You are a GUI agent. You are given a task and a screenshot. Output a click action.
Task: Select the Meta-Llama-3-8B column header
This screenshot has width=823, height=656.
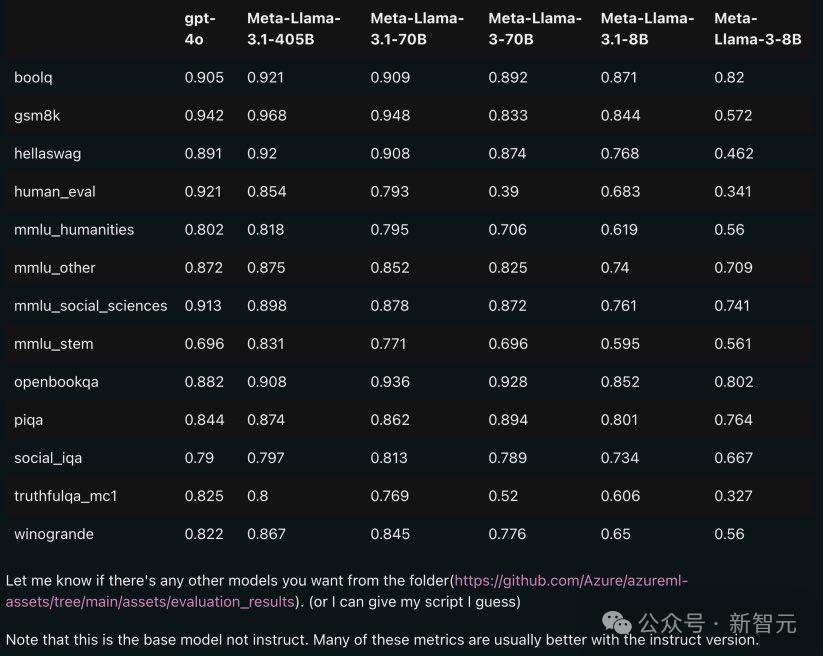tap(758, 29)
